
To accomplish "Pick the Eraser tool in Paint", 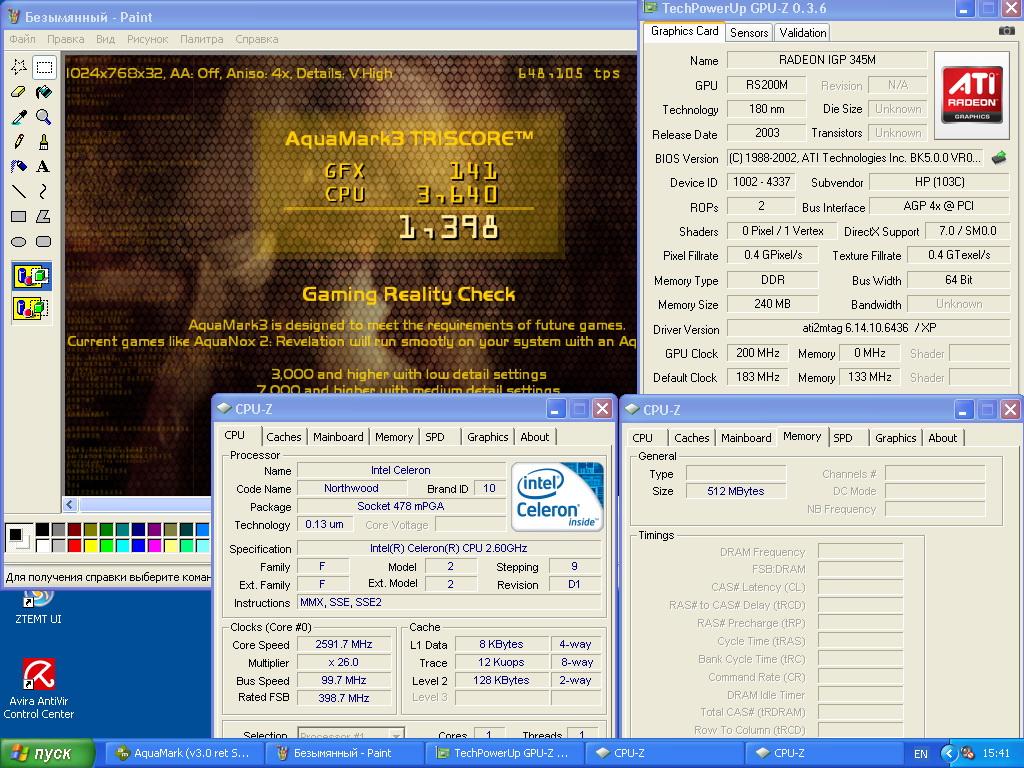I will pyautogui.click(x=18, y=91).
